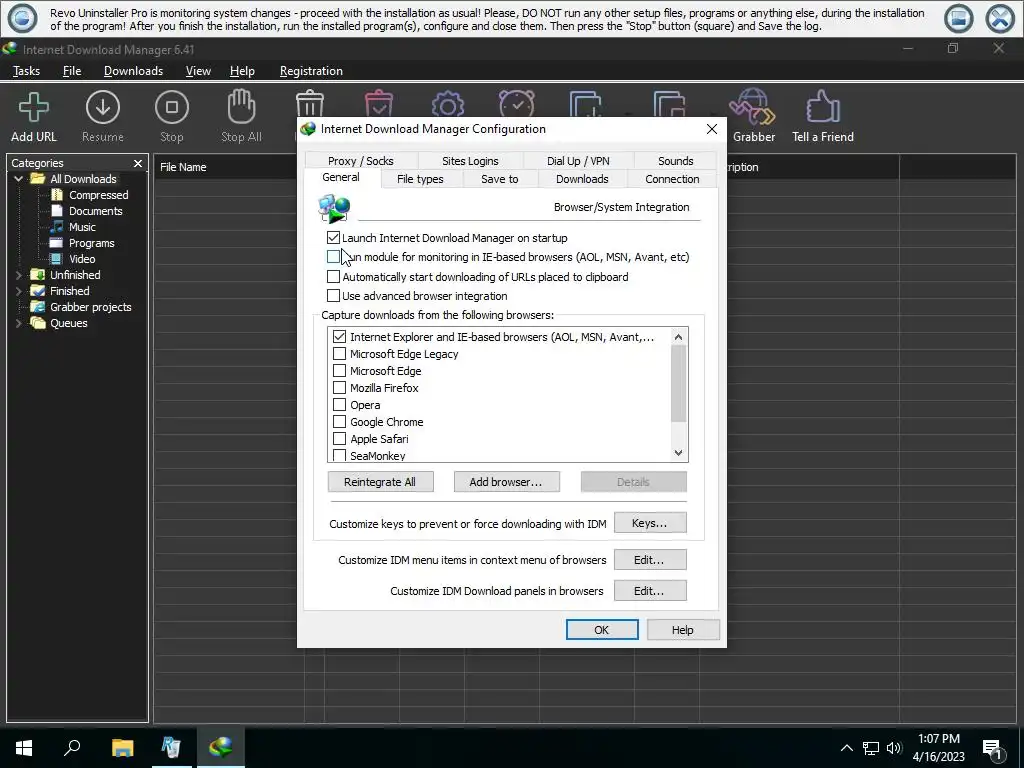
Task: Collapse the All Downloads tree node
Action: 18,179
